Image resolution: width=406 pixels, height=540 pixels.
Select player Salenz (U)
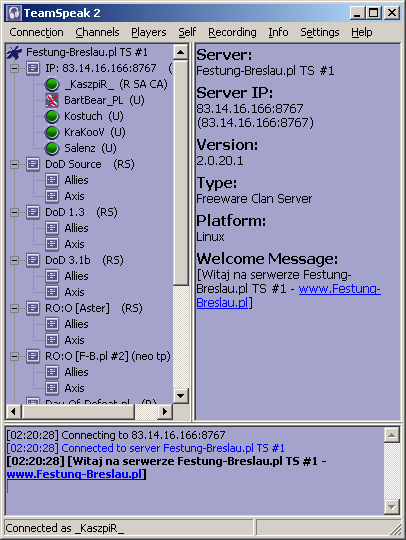pos(90,148)
